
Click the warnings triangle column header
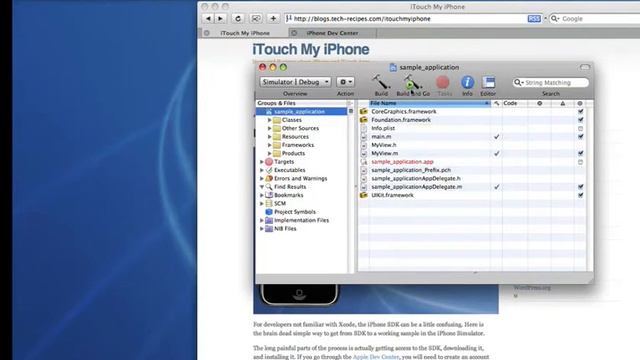pos(563,103)
